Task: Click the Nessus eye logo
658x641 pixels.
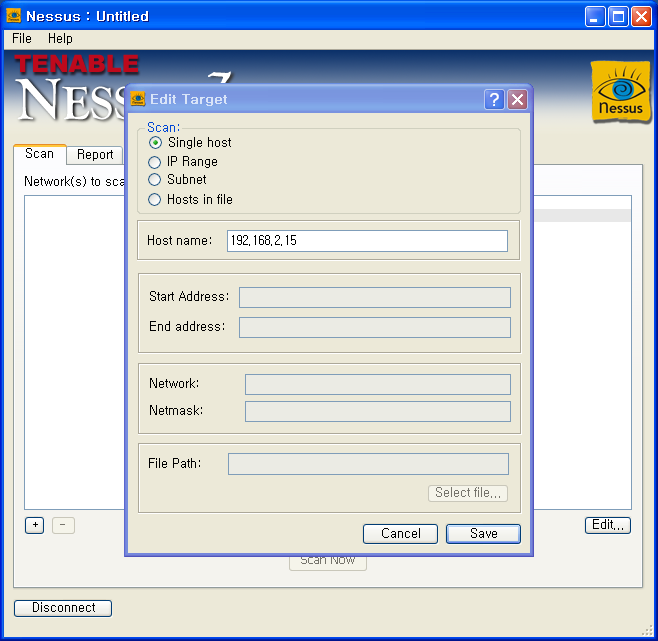Action: point(620,92)
